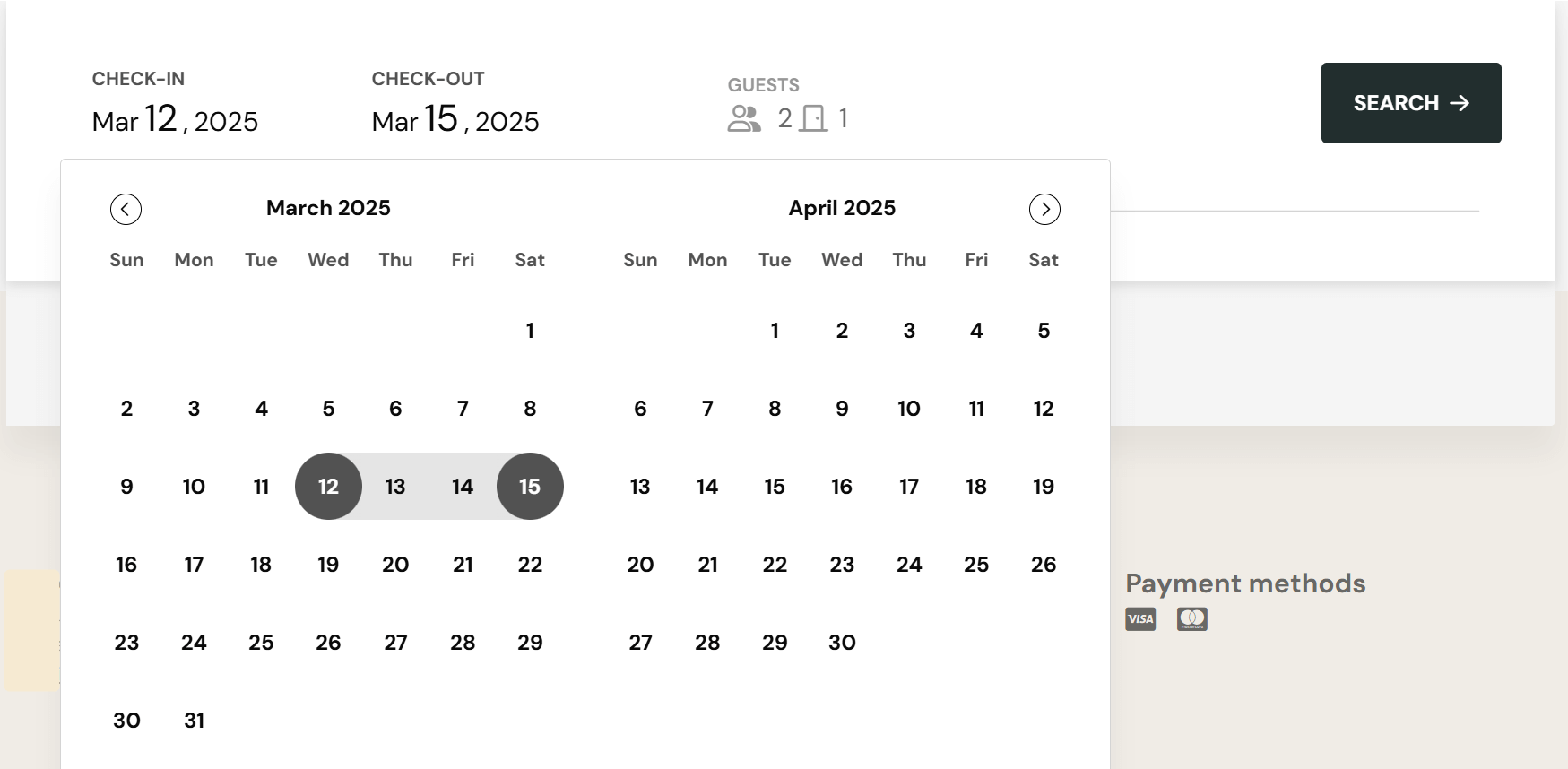This screenshot has height=769, width=1568.
Task: Pick April 12 in the calendar
Action: click(1044, 409)
